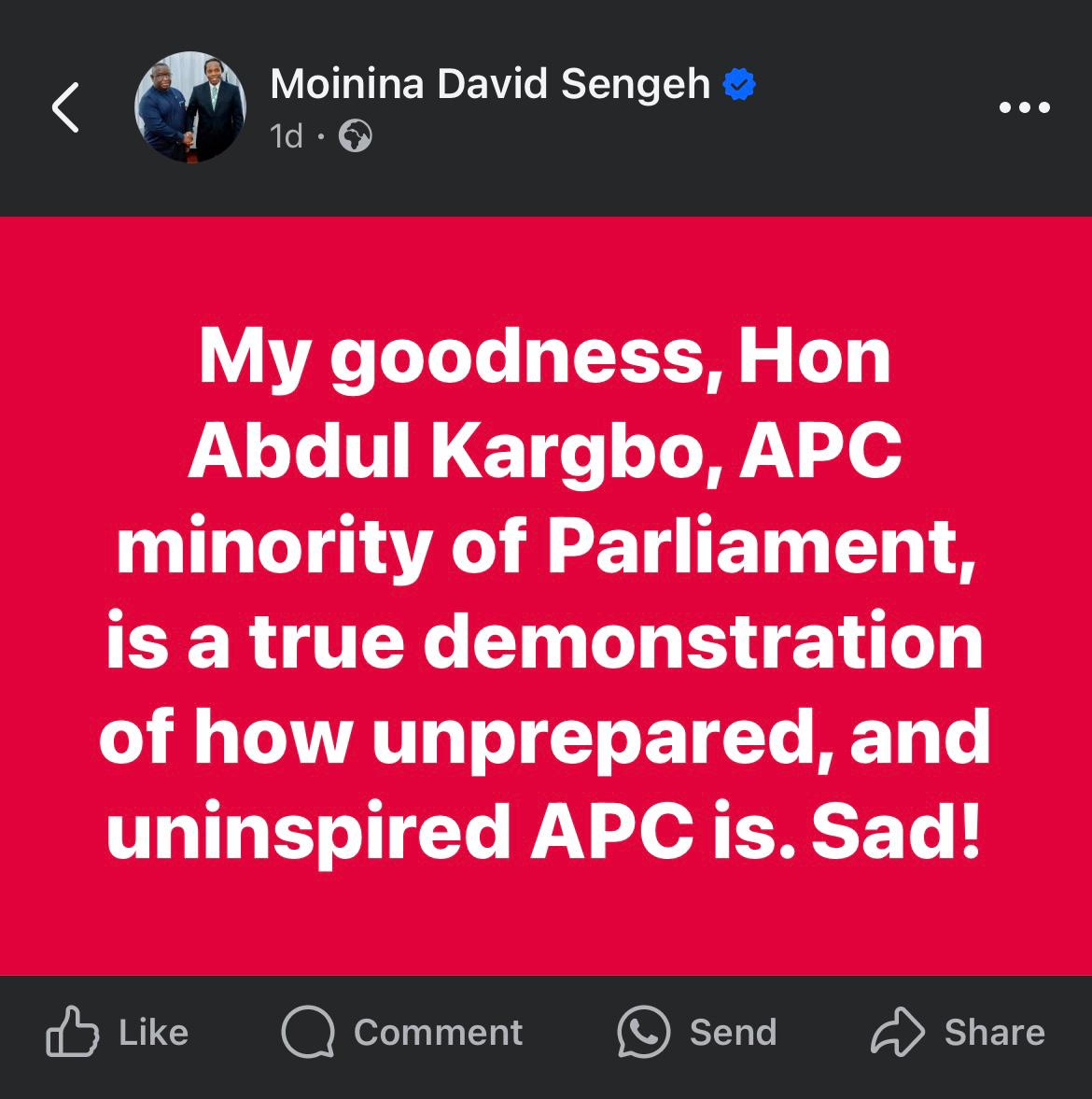Click the "is a true demonstration" line
Image resolution: width=1092 pixels, height=1099 pixels.
point(545,643)
